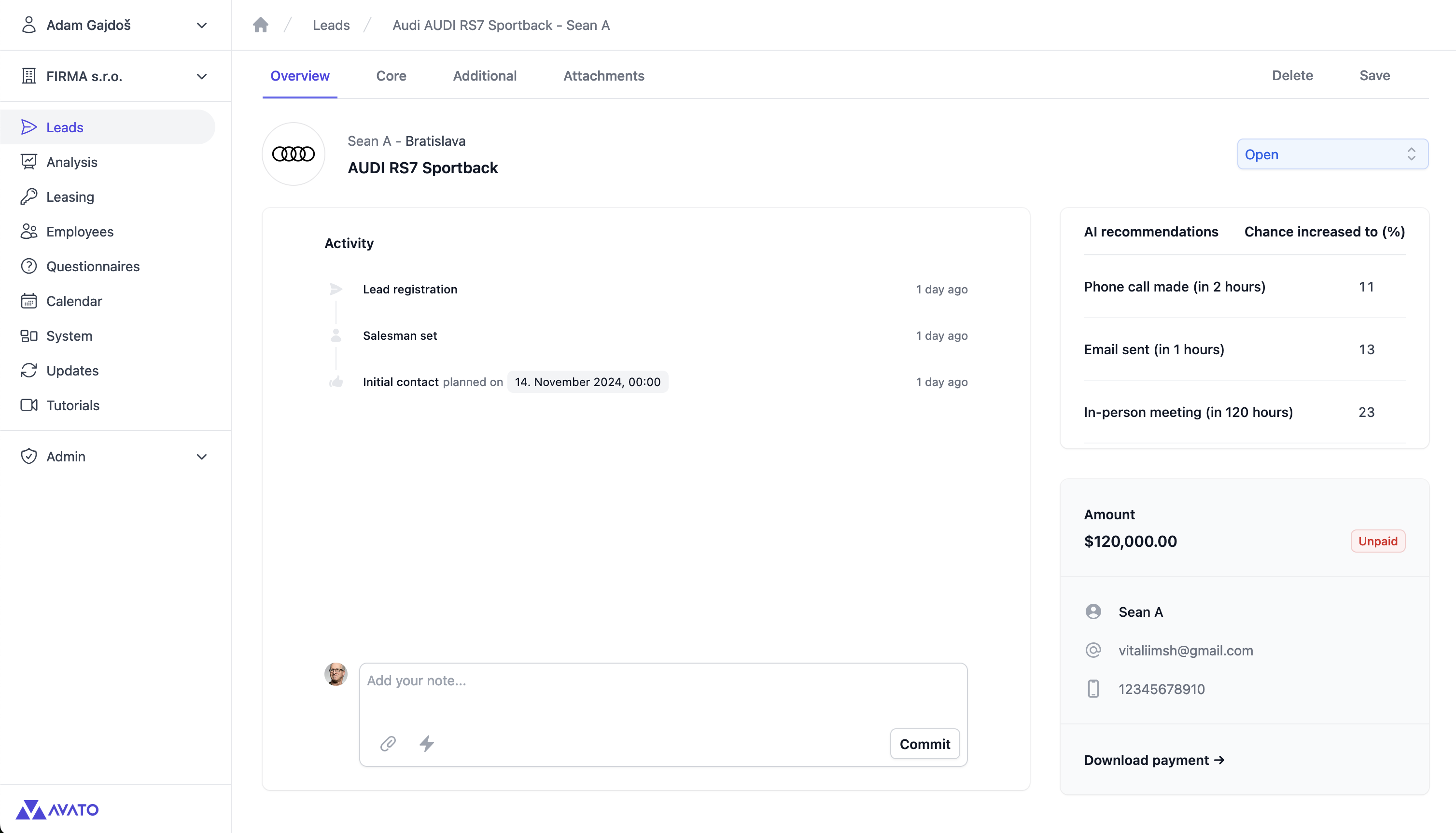This screenshot has width=1456, height=833.
Task: Switch to the Overview tab
Action: pos(300,75)
